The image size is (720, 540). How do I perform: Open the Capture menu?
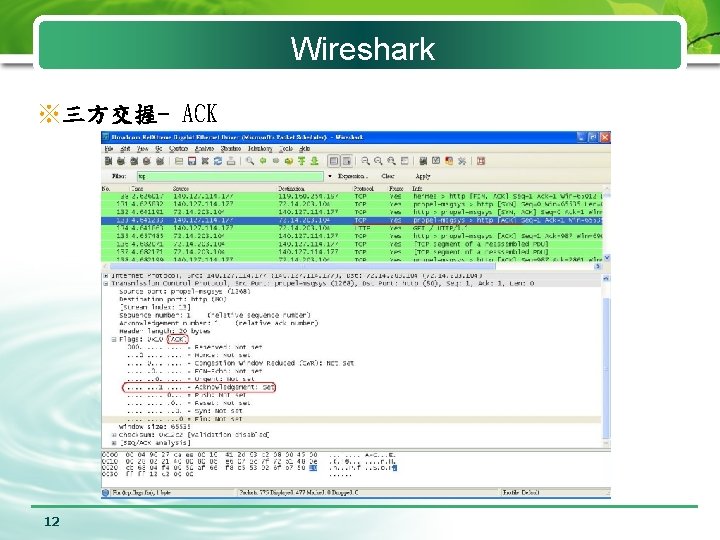pyautogui.click(x=179, y=149)
